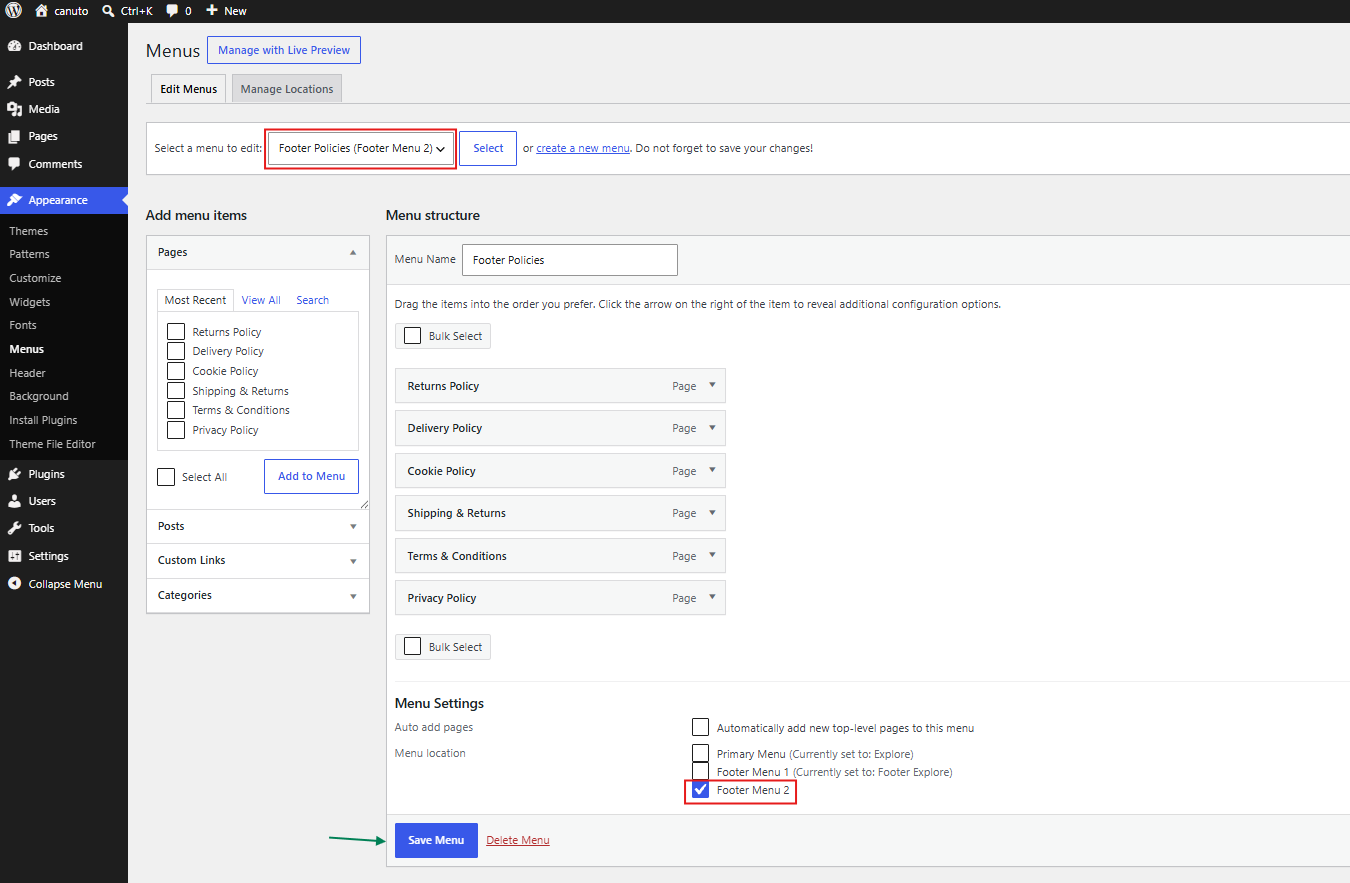Click the Appearance paintbrush icon

(14, 200)
